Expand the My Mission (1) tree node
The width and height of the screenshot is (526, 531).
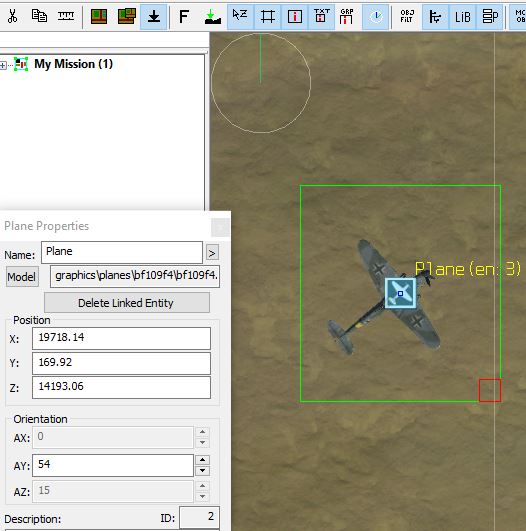coord(3,65)
